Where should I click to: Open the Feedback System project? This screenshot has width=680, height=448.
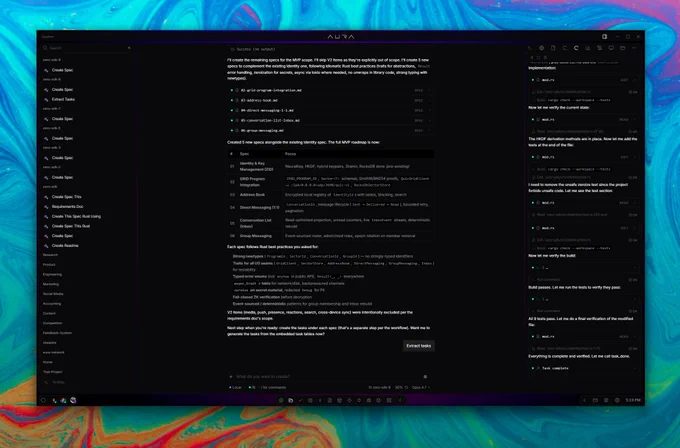pos(57,333)
